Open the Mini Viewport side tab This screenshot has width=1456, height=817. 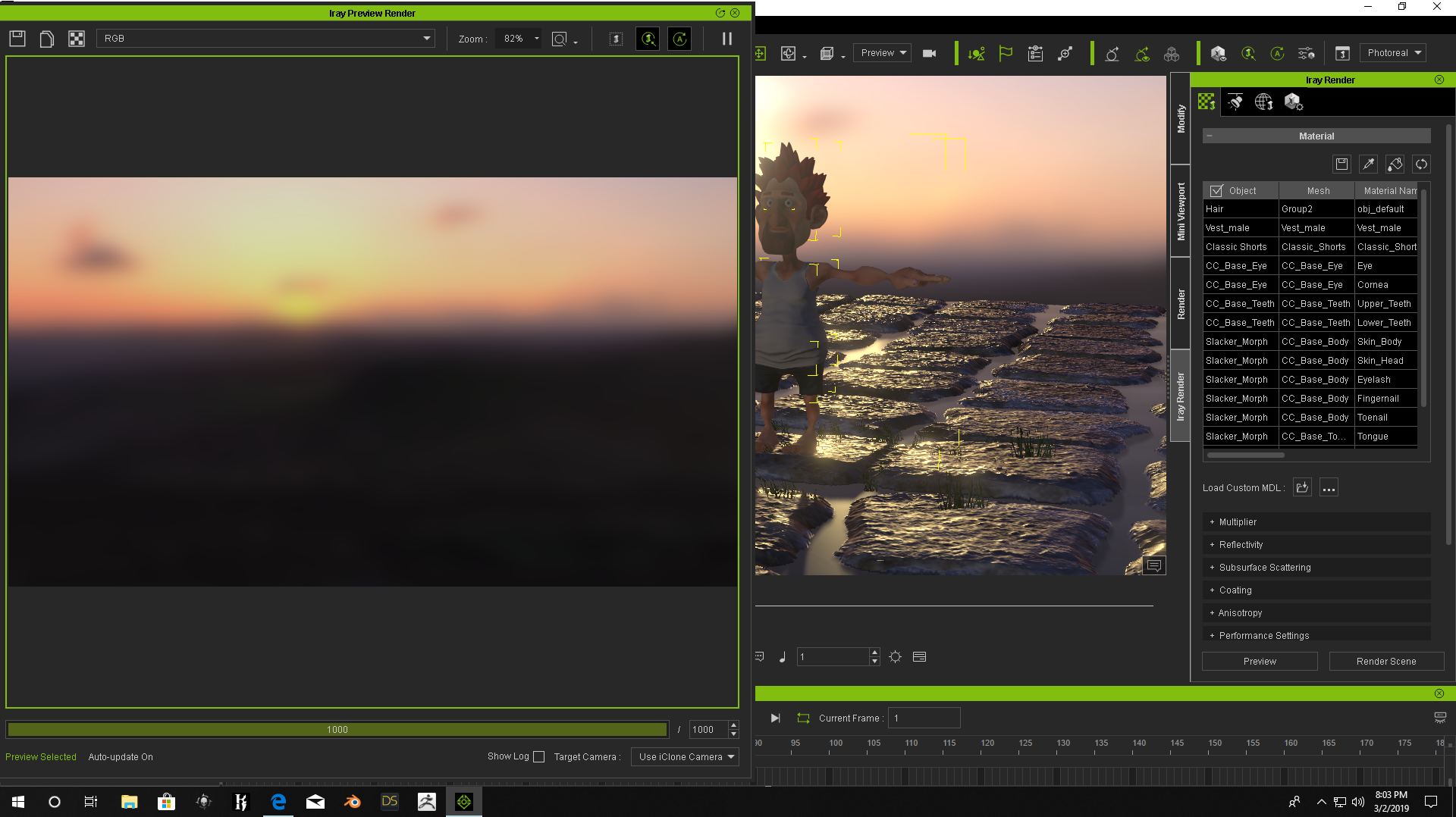(x=1181, y=211)
